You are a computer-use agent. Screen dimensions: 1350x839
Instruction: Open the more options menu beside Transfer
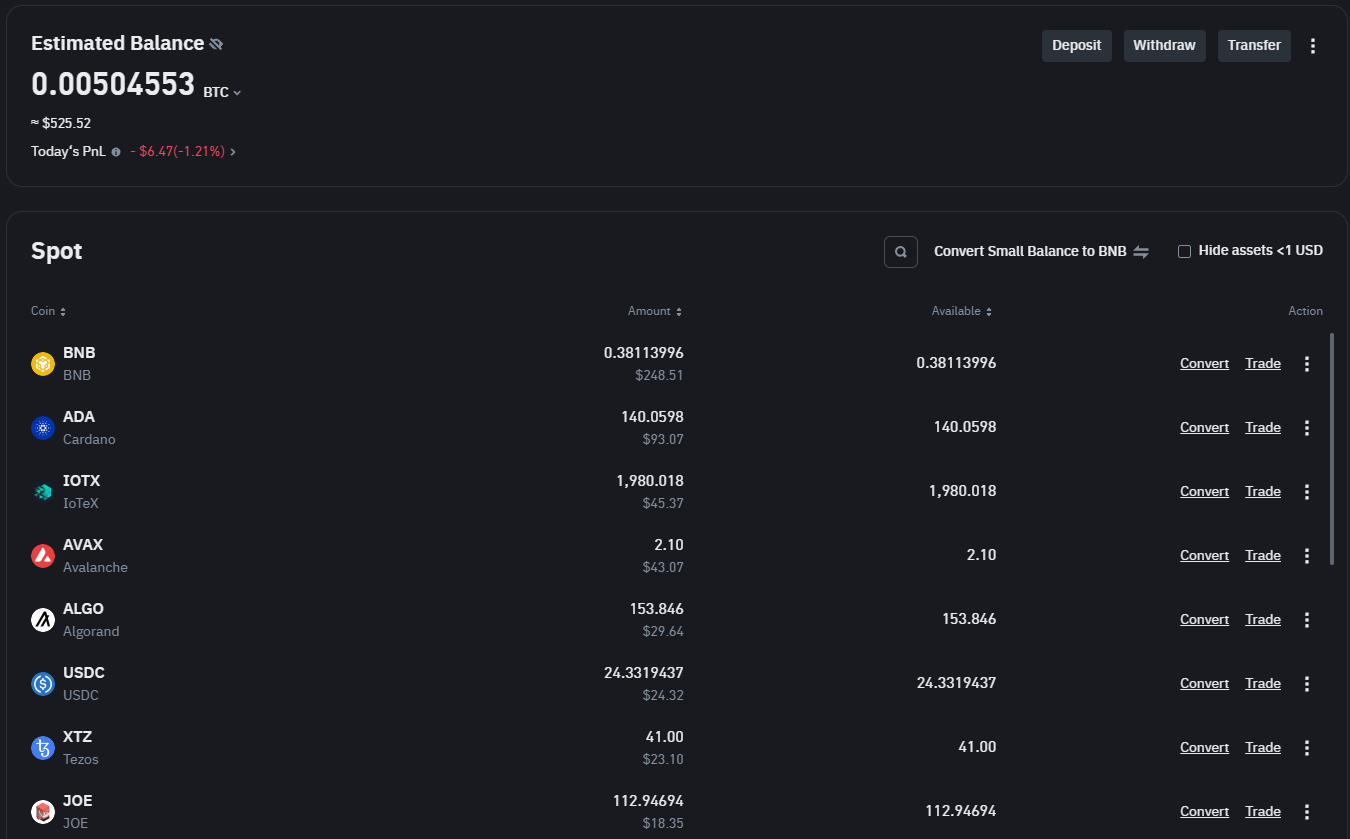click(x=1313, y=46)
